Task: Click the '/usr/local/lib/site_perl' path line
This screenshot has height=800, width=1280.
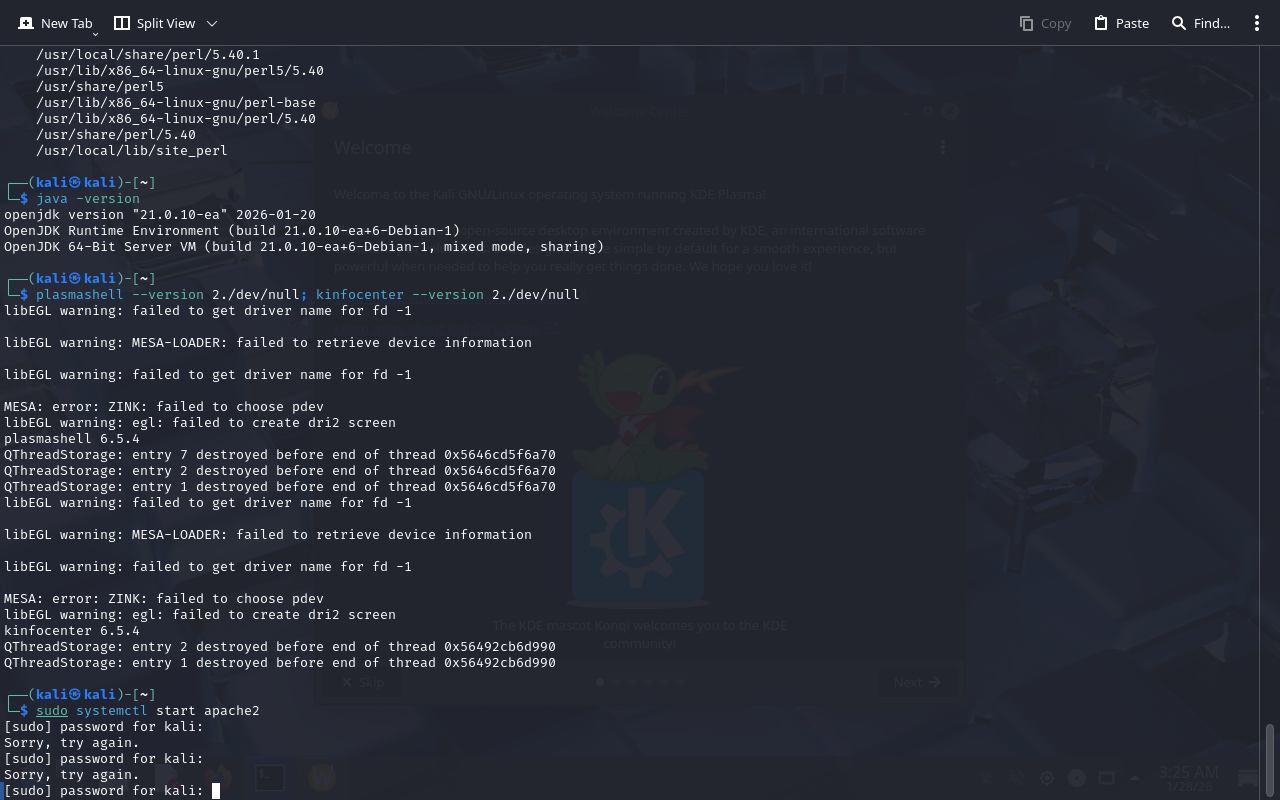Action: click(132, 151)
